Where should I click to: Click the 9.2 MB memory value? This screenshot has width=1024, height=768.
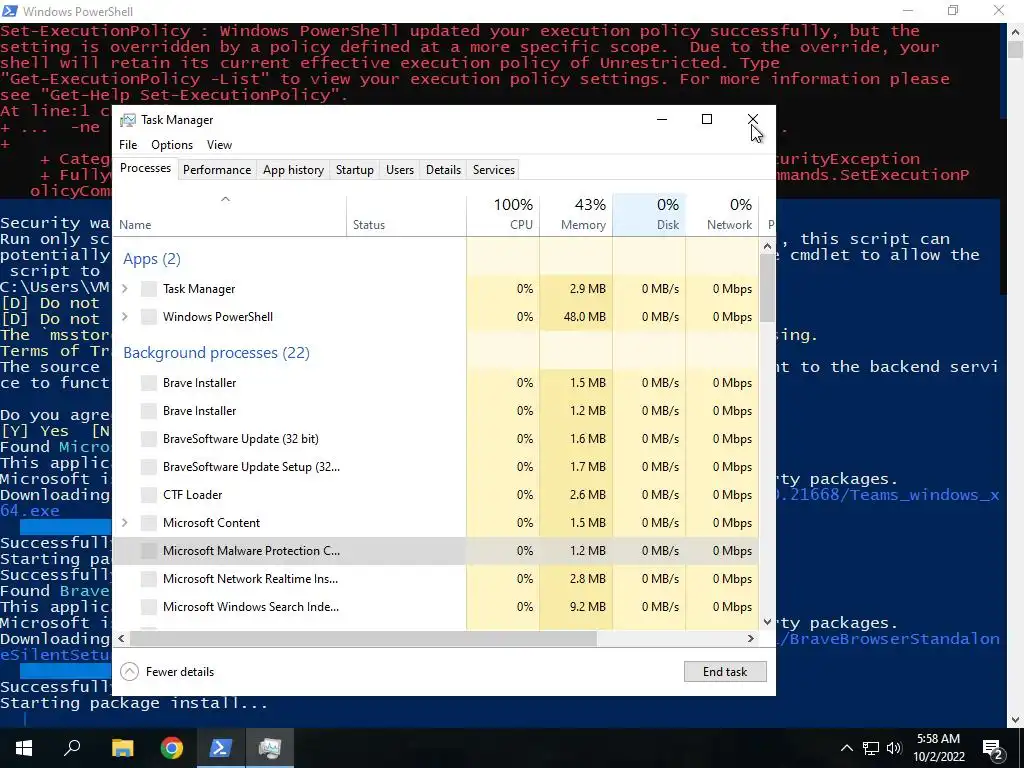[x=587, y=607]
